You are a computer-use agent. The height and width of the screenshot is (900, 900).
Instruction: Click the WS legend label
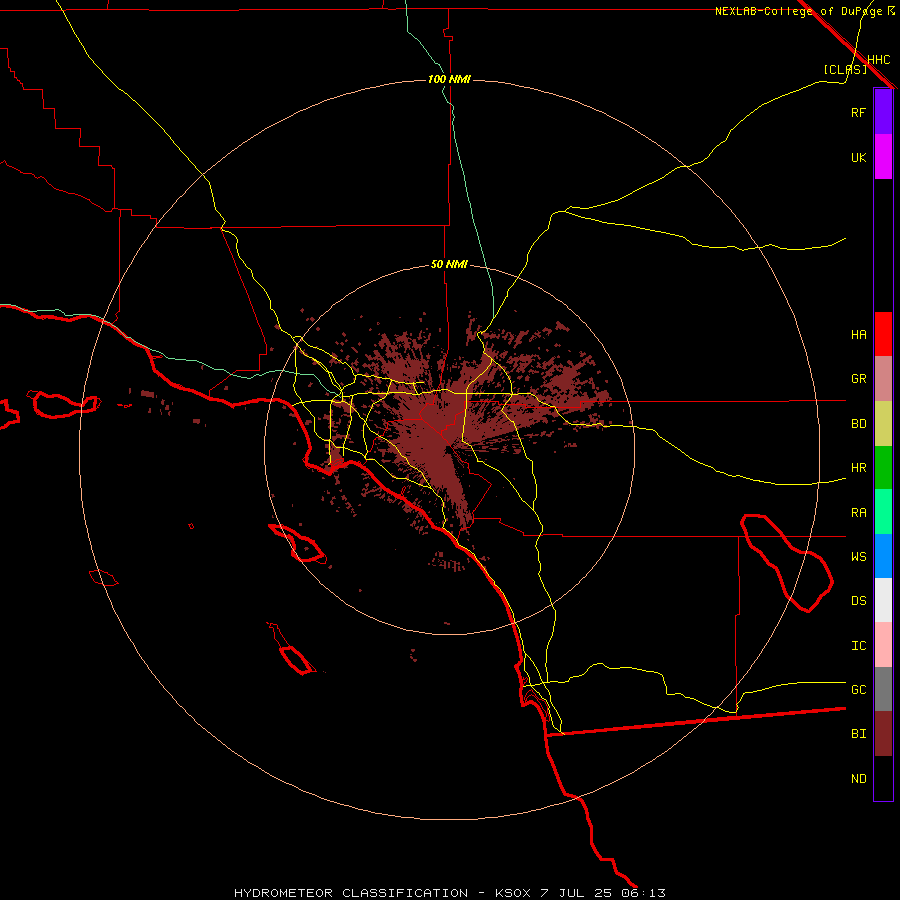[x=858, y=557]
